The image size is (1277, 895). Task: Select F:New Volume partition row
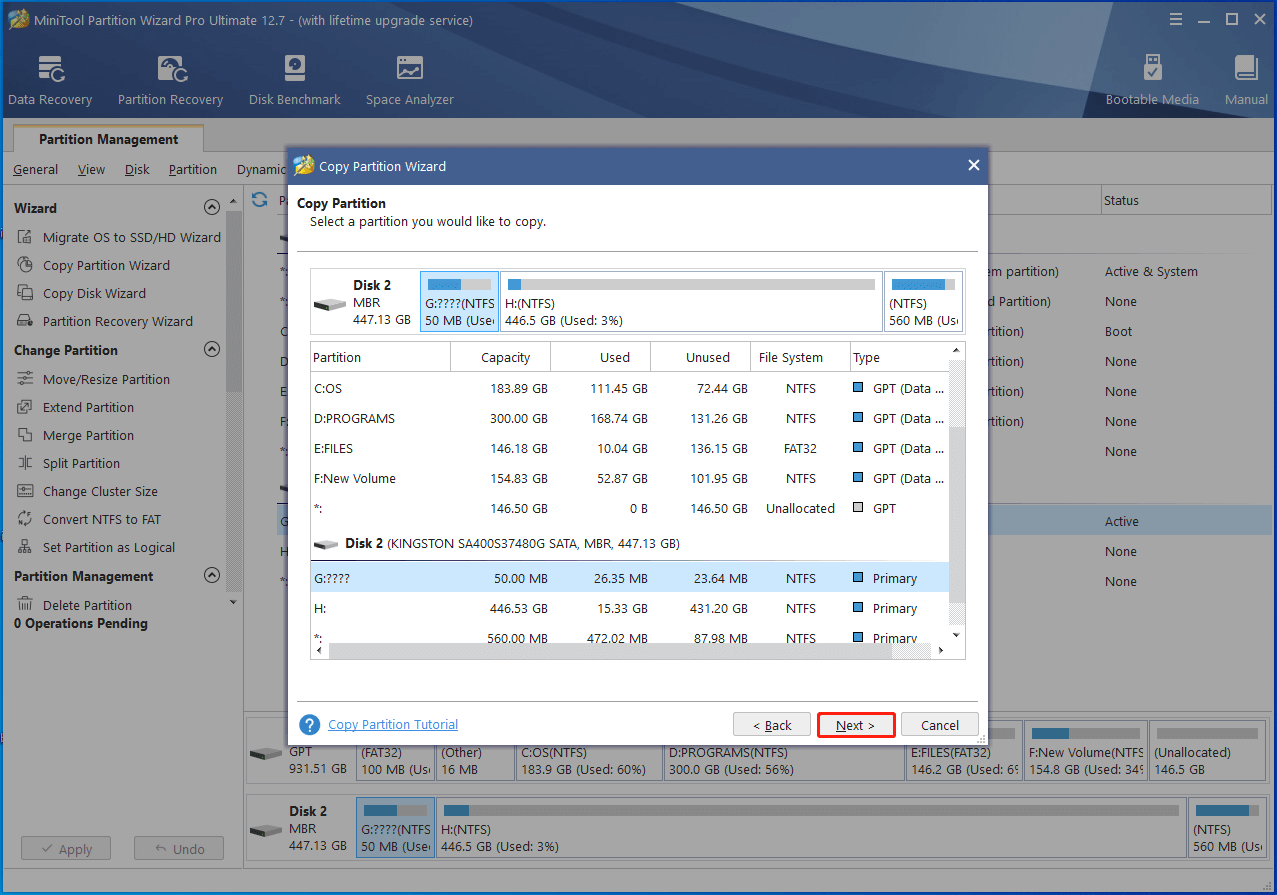pos(630,478)
